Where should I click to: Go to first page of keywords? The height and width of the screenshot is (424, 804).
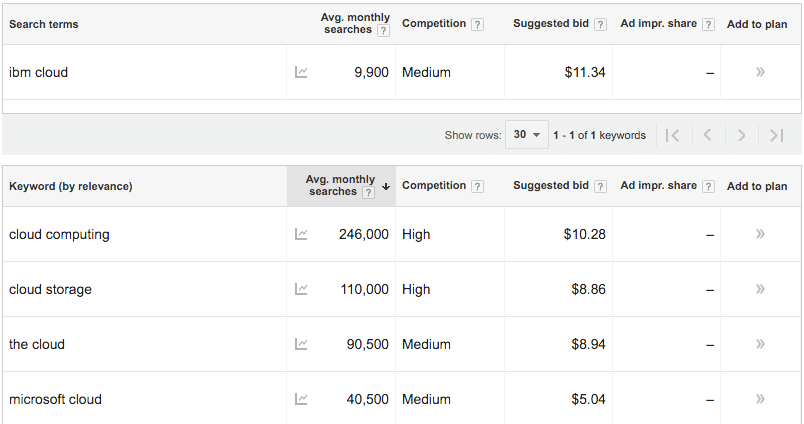673,135
